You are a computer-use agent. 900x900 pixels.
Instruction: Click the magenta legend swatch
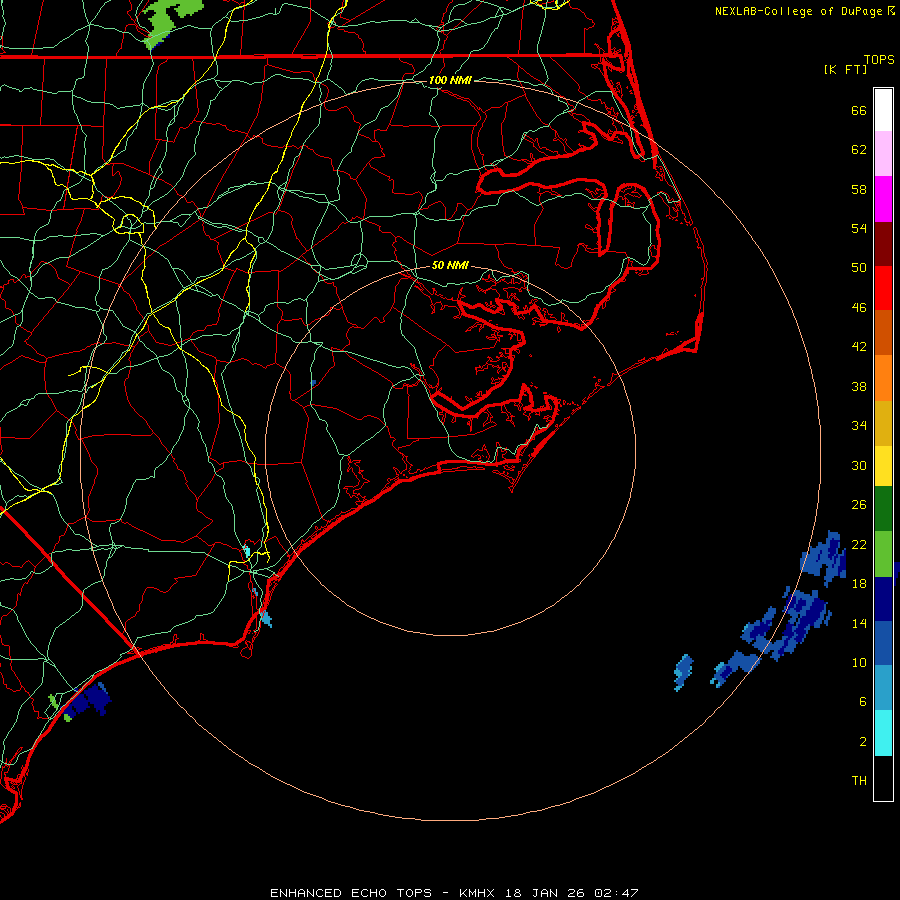pyautogui.click(x=883, y=199)
